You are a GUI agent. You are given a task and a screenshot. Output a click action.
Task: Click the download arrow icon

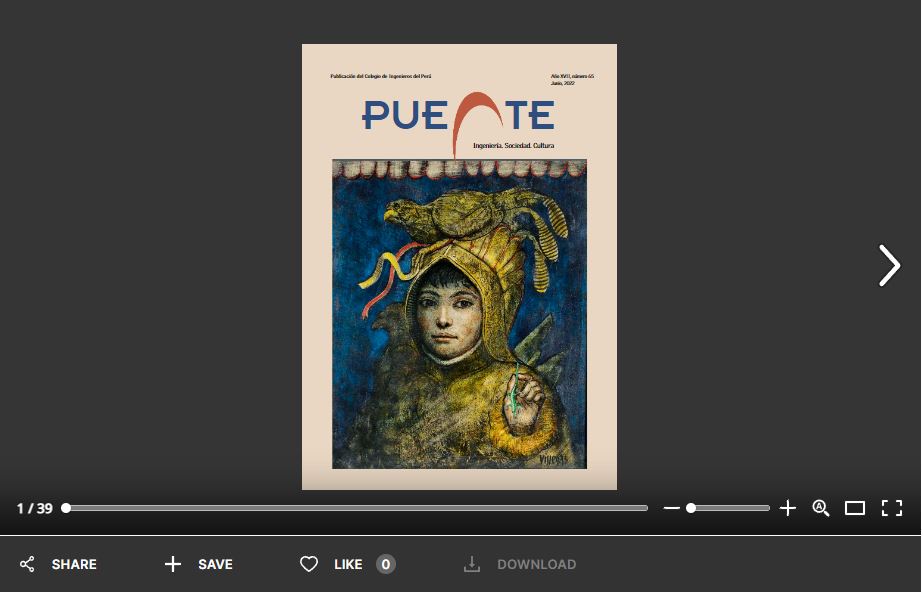pyautogui.click(x=472, y=564)
